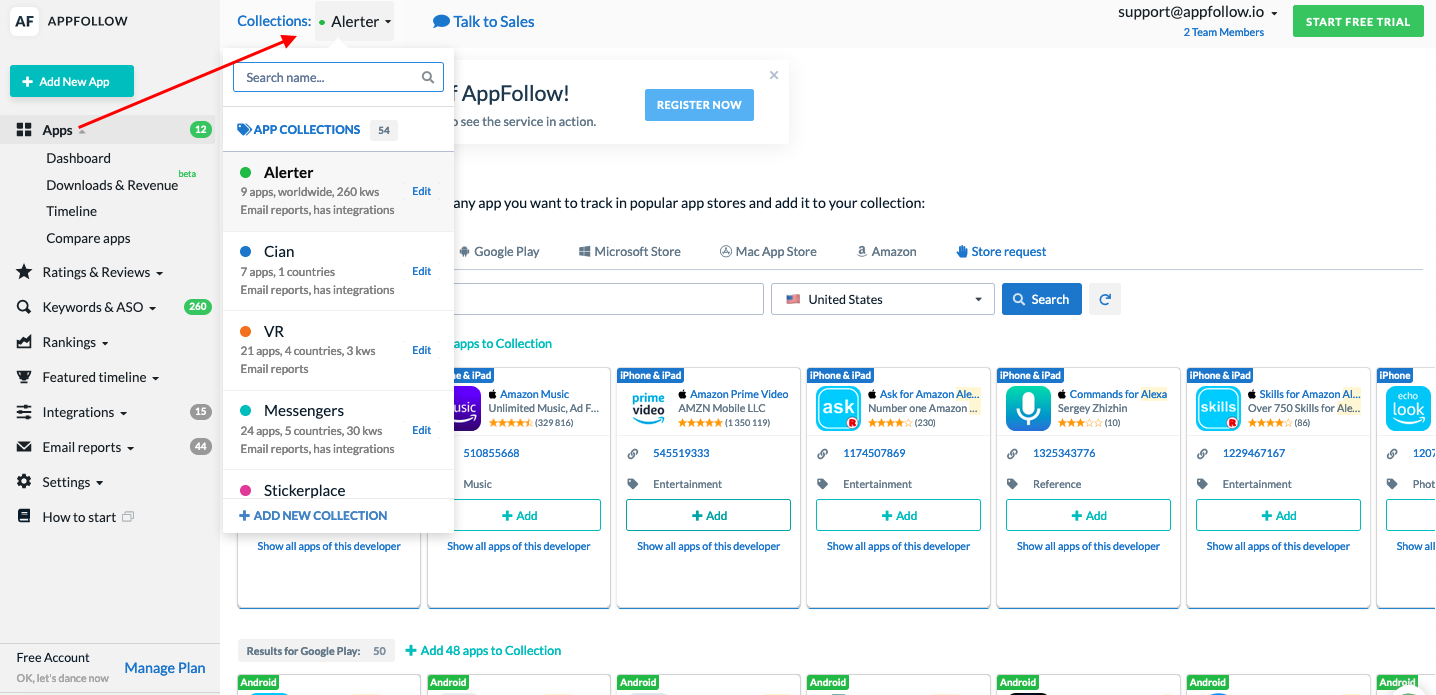This screenshot has width=1436, height=695.
Task: Click Start Free Trial button
Action: [x=1357, y=21]
